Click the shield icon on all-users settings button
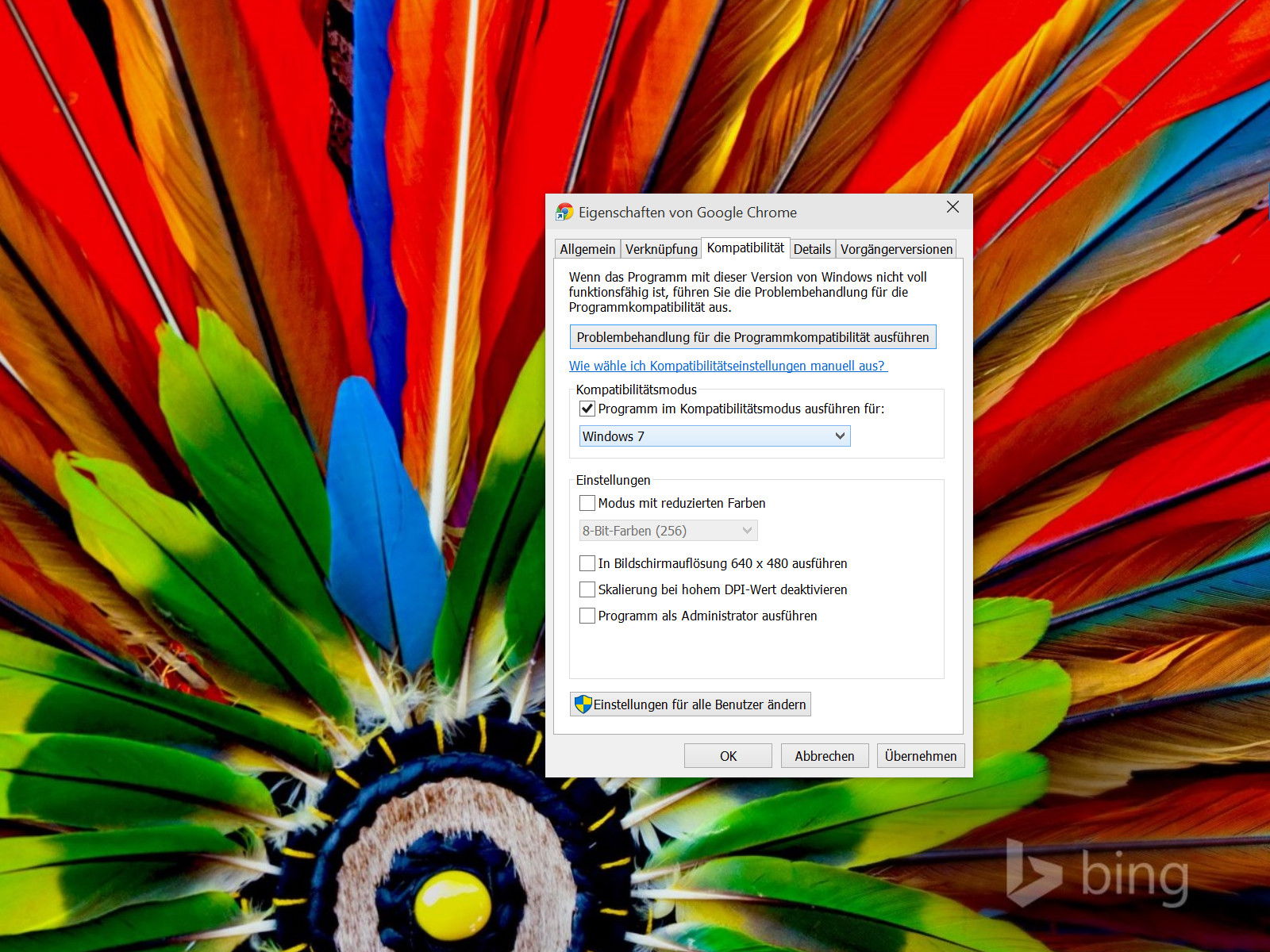The width and height of the screenshot is (1270, 952). pos(583,704)
